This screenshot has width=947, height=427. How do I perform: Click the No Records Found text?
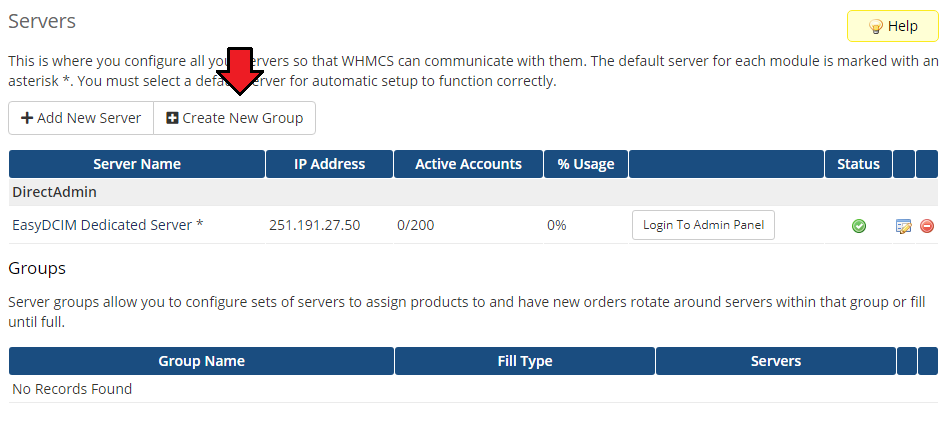72,389
